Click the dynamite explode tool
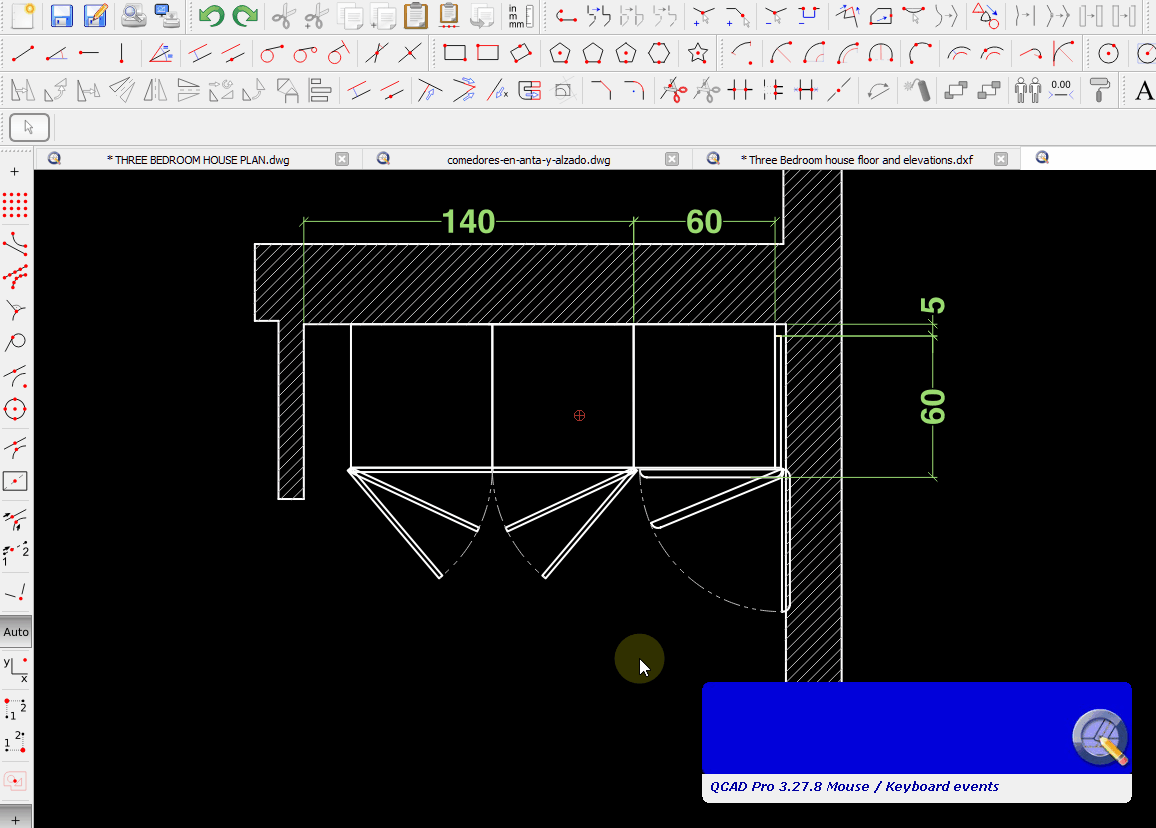Viewport: 1156px width, 828px height. point(917,91)
